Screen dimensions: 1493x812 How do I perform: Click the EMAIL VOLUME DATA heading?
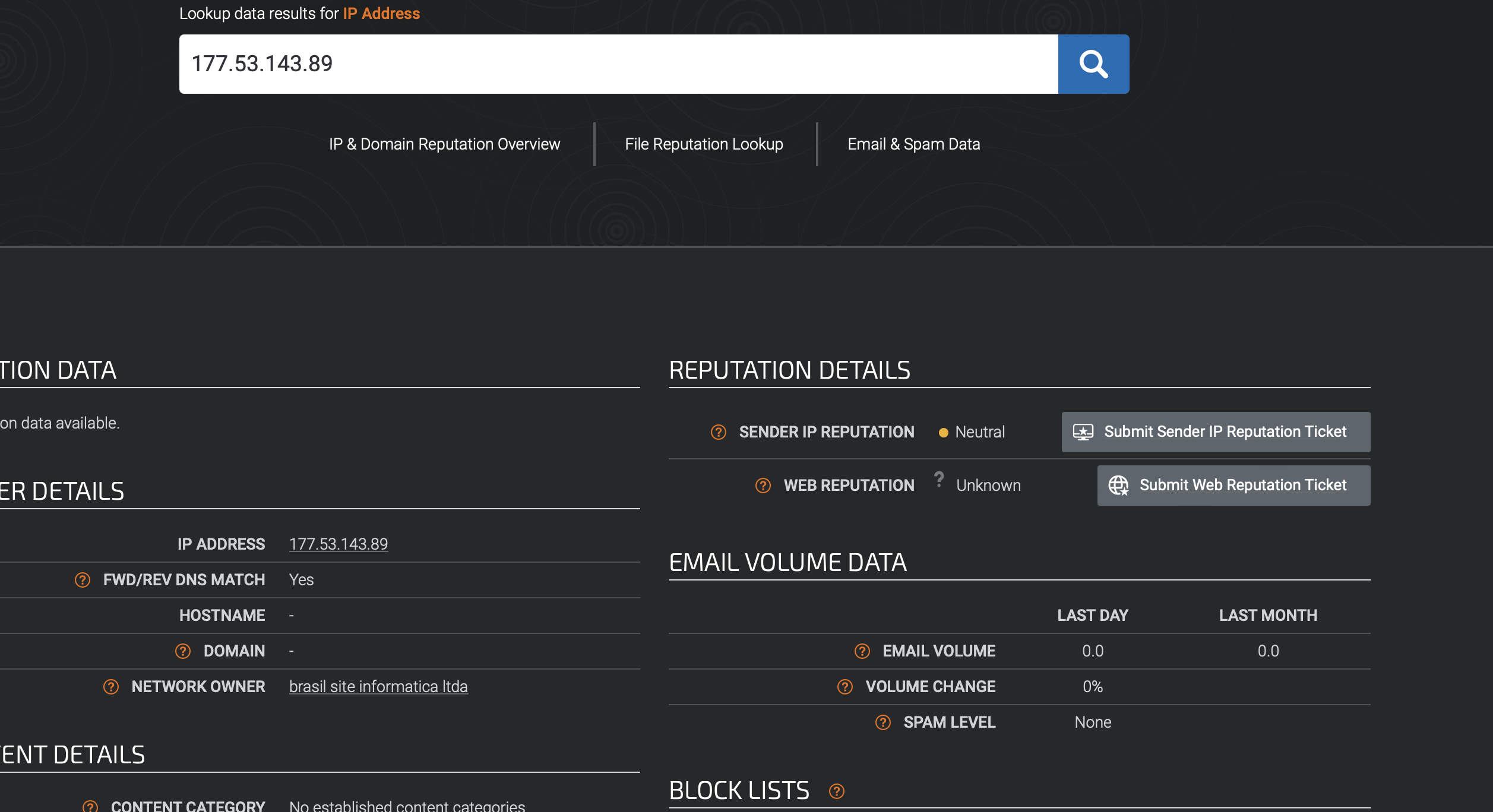click(x=787, y=563)
